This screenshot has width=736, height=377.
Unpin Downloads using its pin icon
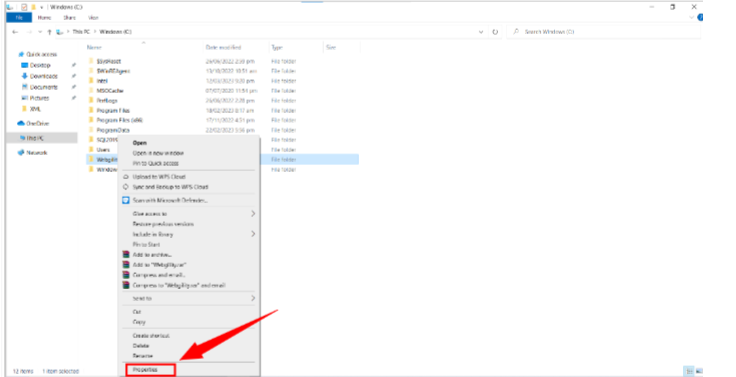[74, 76]
